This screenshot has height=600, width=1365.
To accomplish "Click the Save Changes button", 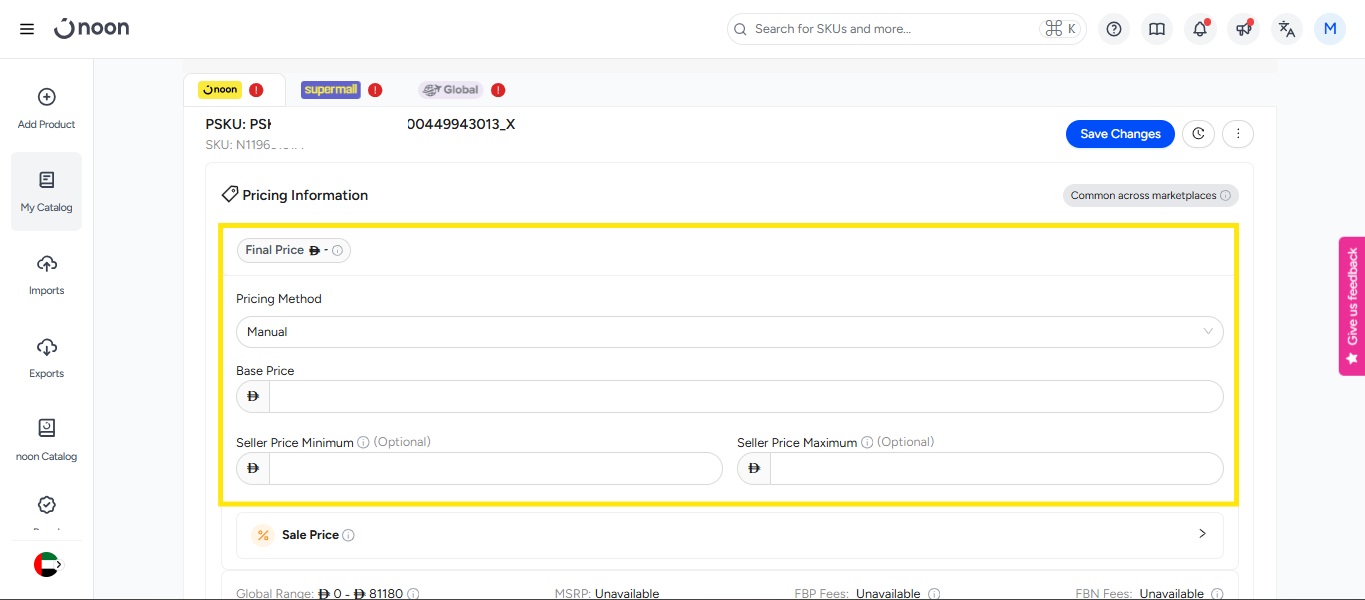I will [1120, 134].
